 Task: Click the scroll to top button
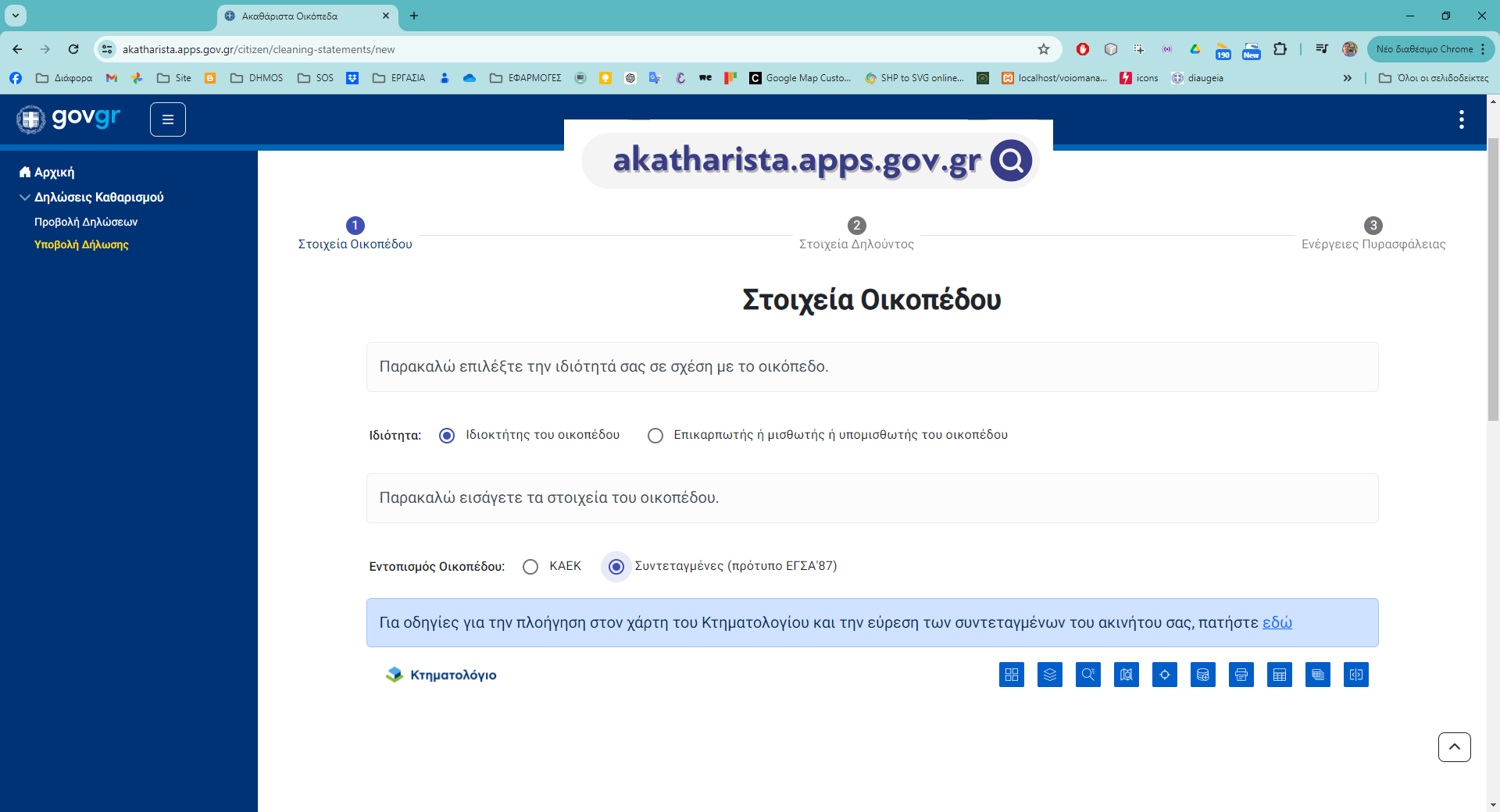(1454, 747)
